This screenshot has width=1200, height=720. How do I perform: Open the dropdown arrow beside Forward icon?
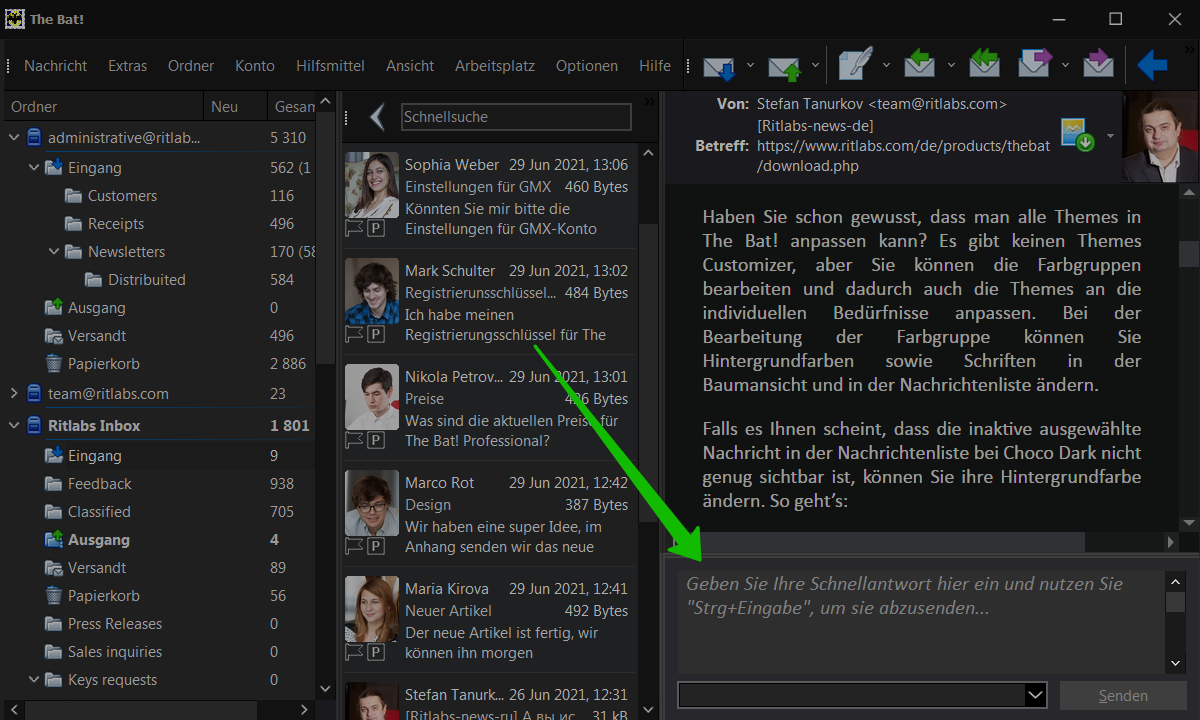(1065, 66)
